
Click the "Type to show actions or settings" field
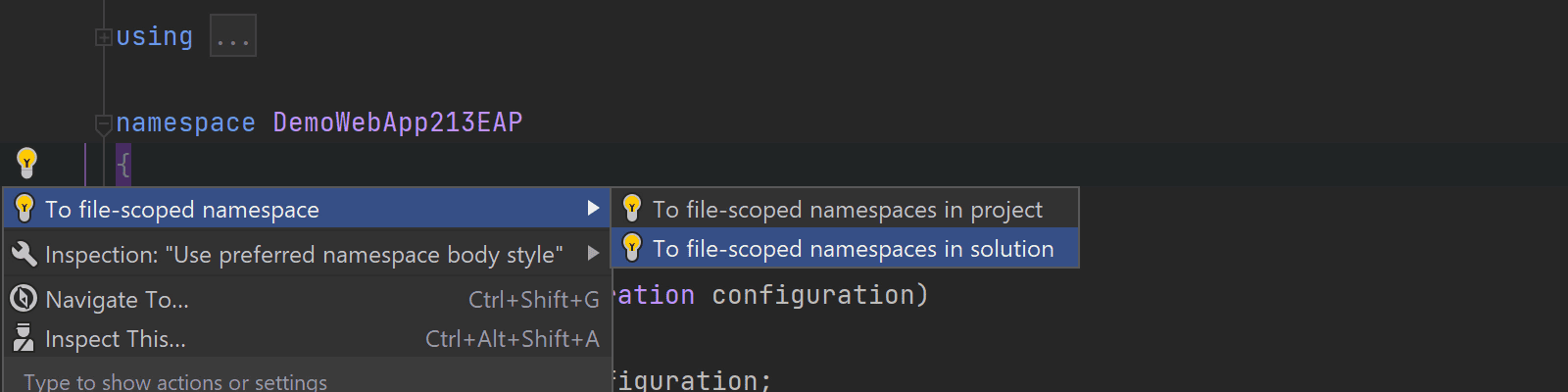[x=308, y=379]
